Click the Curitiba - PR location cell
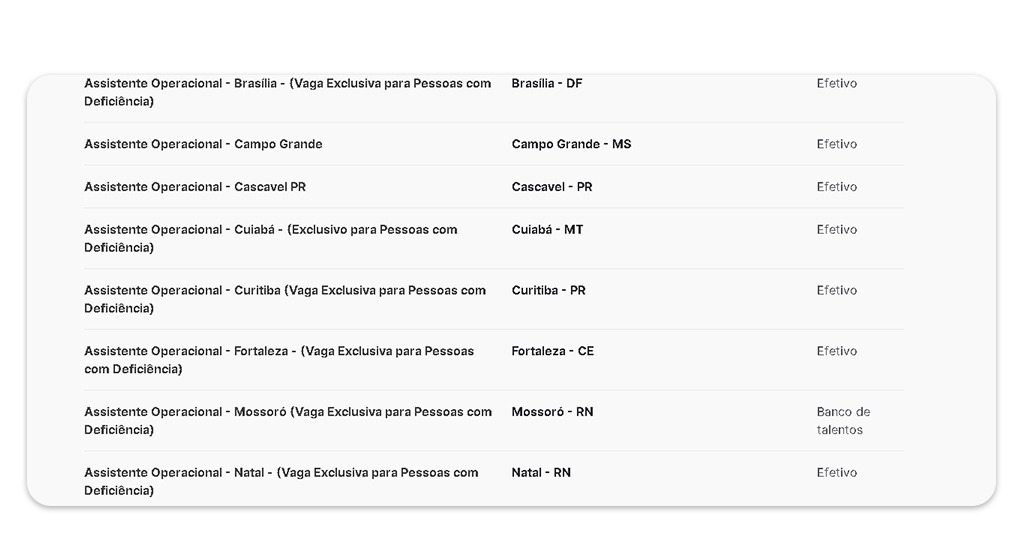 (548, 291)
